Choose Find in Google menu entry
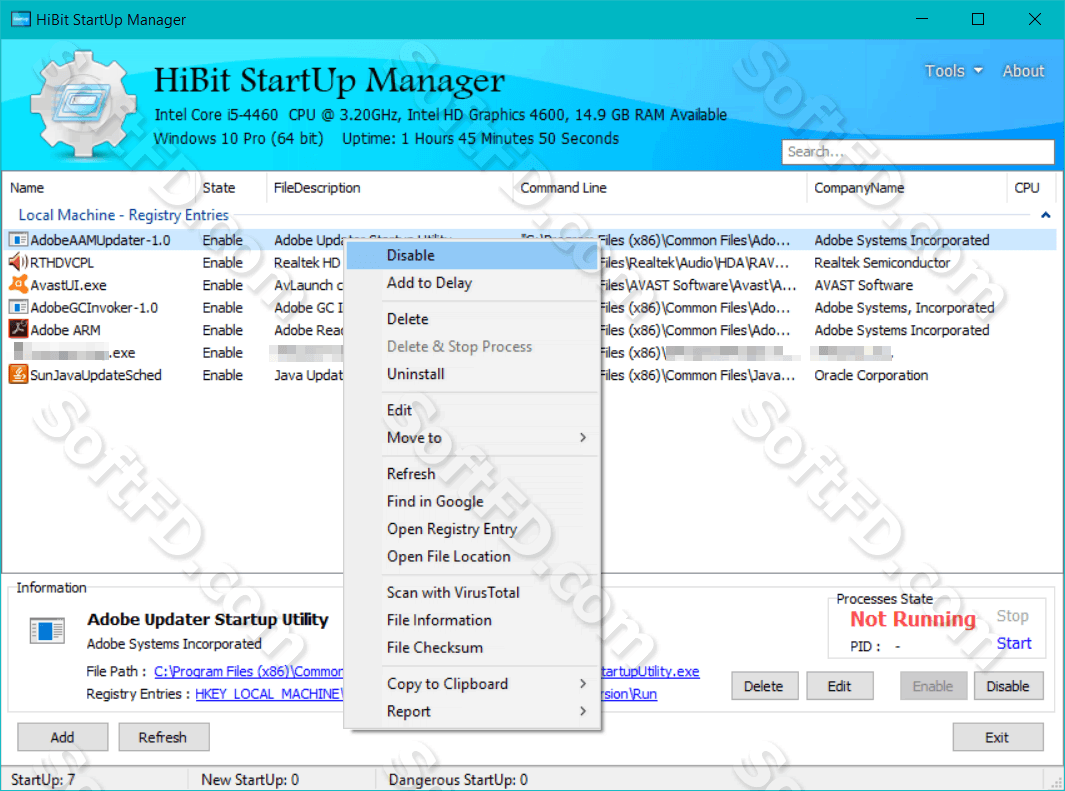The width and height of the screenshot is (1065, 791). point(472,501)
